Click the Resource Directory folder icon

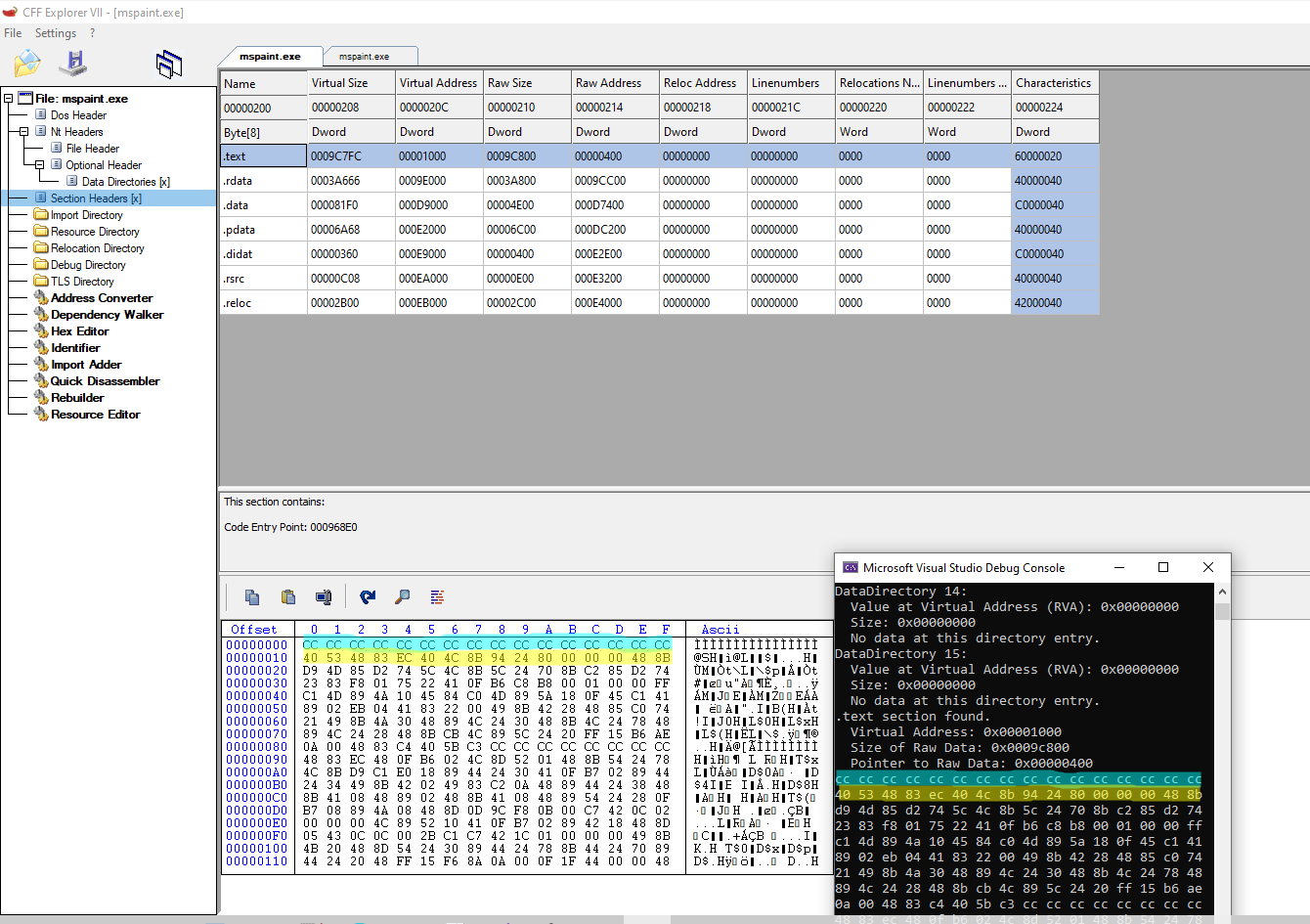pos(41,231)
